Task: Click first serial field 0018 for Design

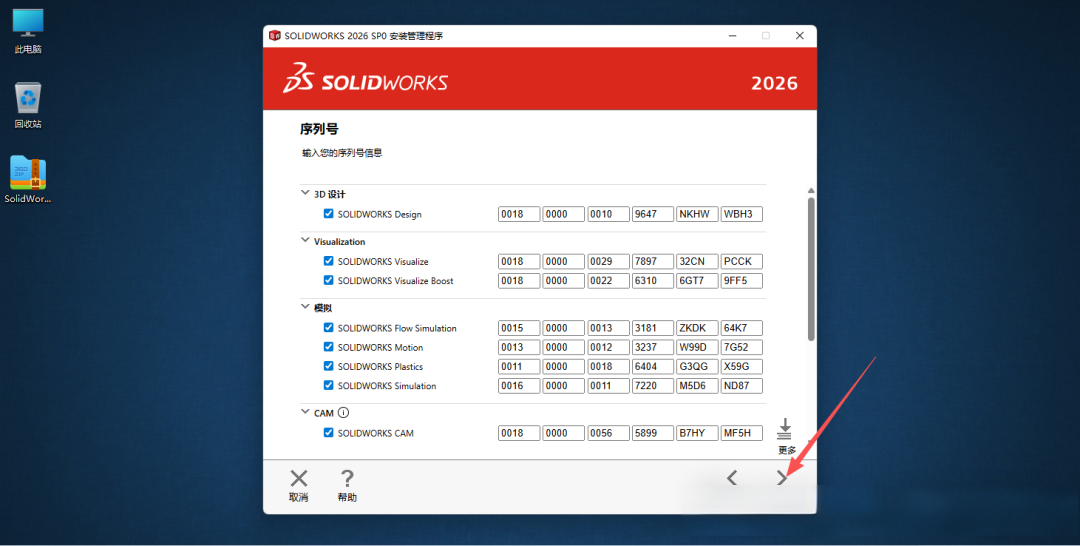Action: 519,214
